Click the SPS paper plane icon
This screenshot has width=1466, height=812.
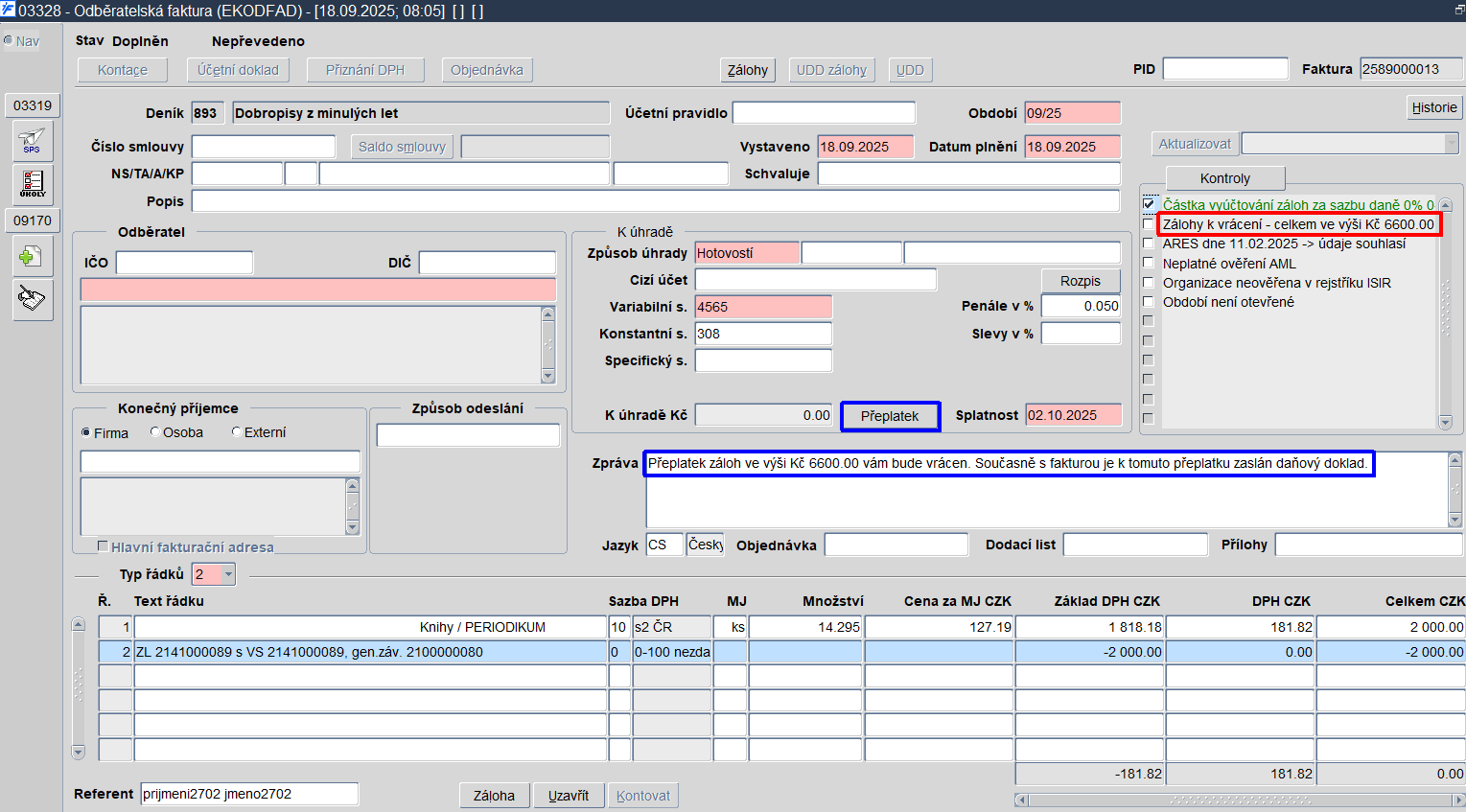32,140
